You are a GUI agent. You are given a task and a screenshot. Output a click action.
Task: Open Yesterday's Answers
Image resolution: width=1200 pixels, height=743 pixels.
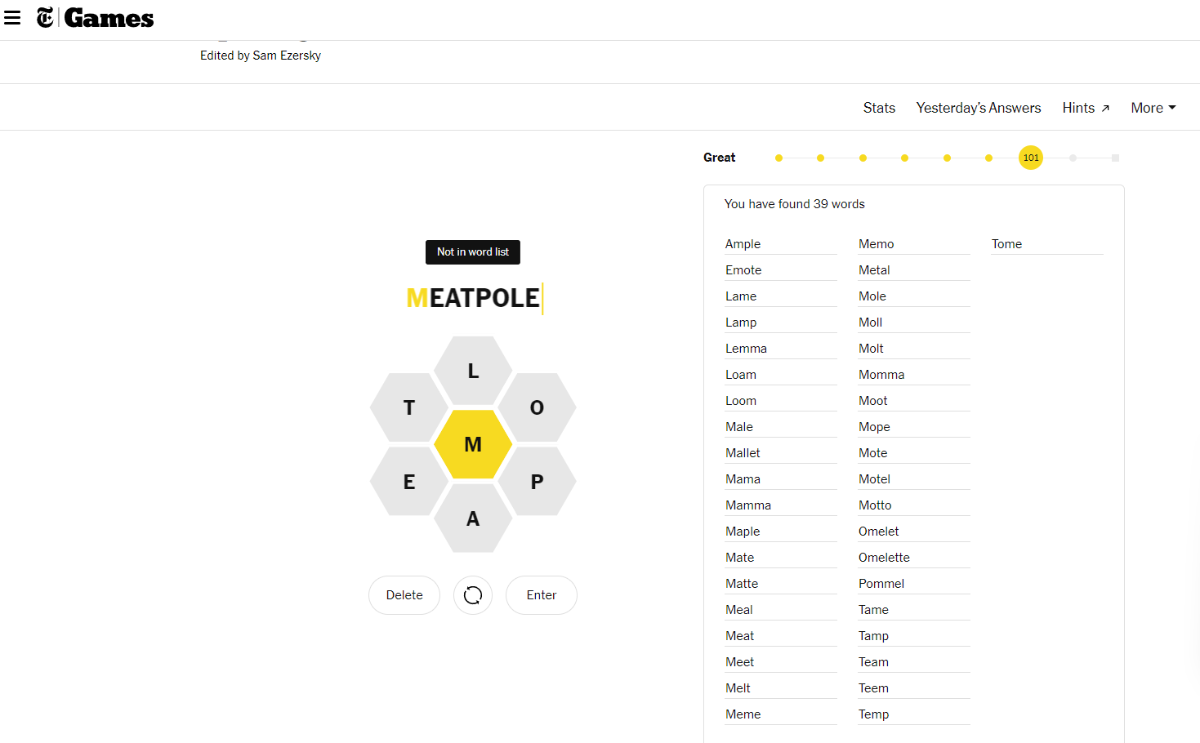978,108
